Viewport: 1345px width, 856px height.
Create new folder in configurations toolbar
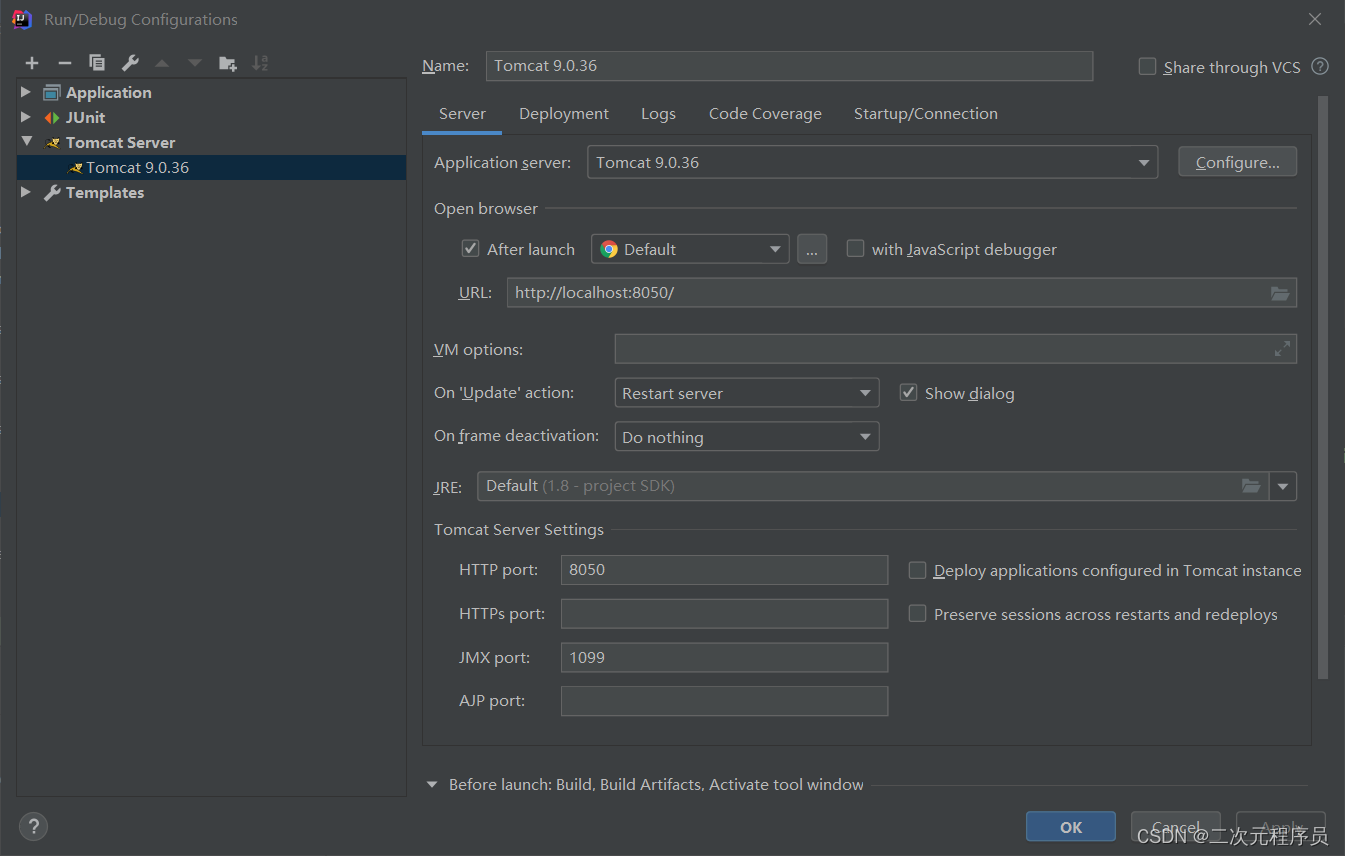[228, 63]
